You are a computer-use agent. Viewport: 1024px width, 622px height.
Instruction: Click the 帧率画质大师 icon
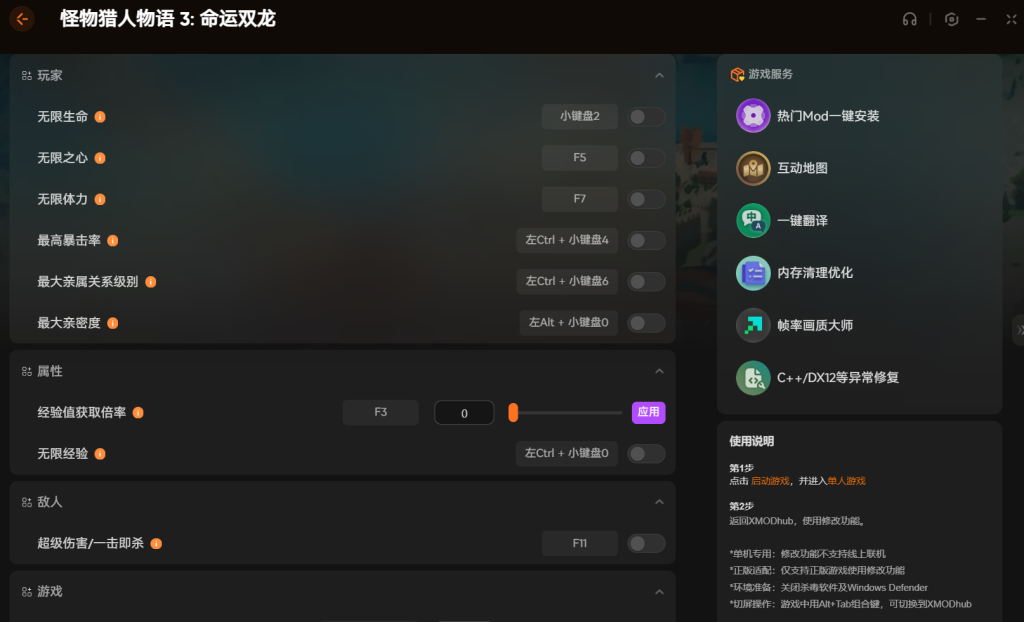[753, 325]
